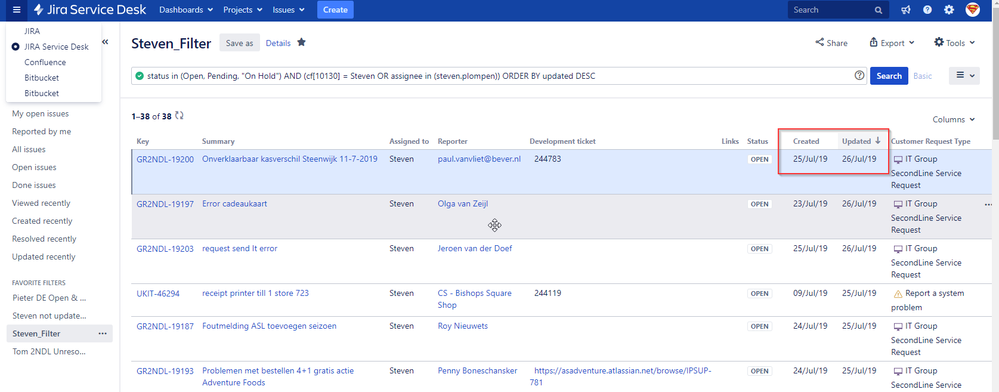Click the notifications megaphone icon
This screenshot has height=392, width=999.
(x=906, y=10)
